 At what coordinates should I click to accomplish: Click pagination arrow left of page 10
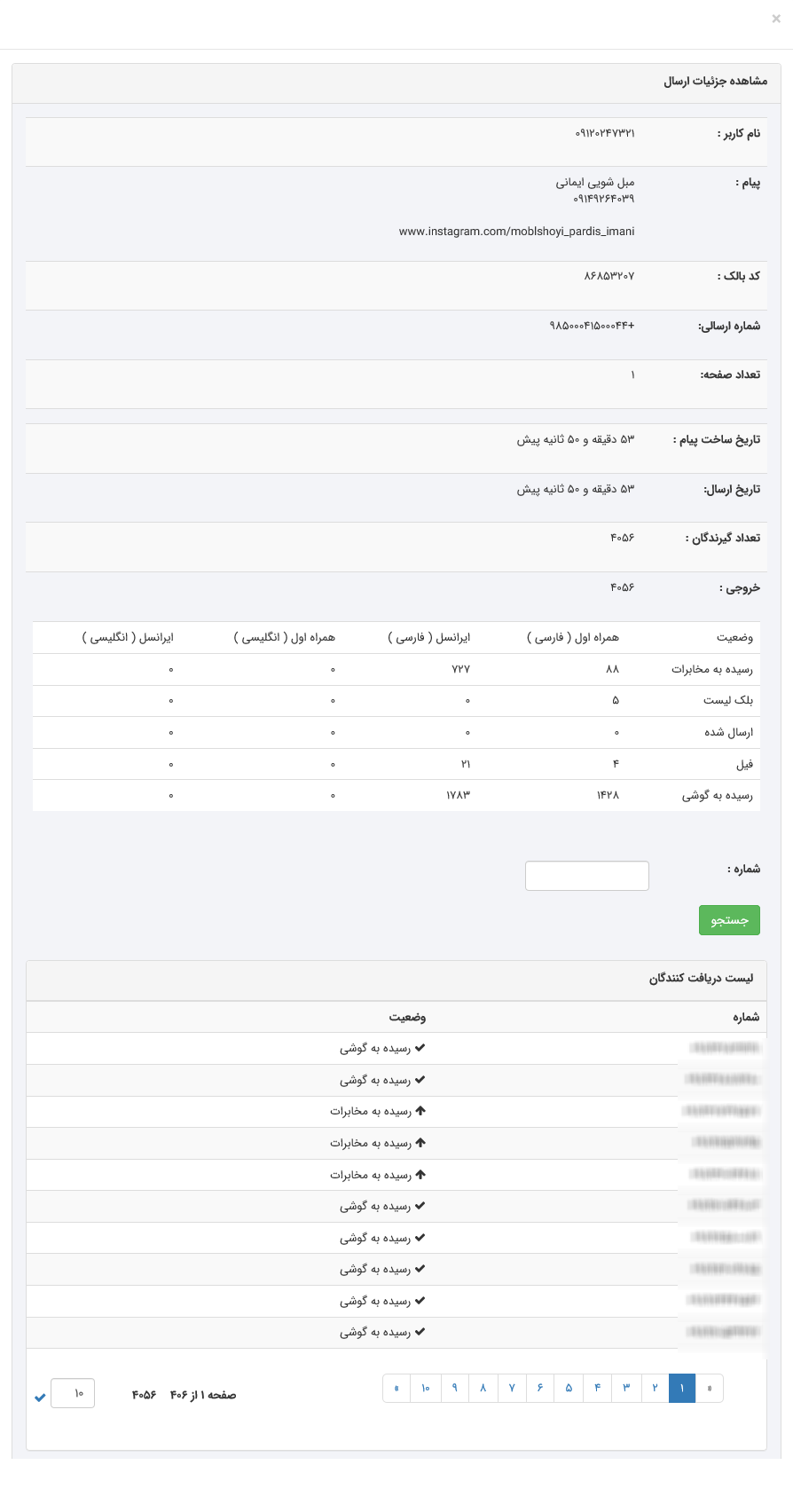[x=396, y=1389]
